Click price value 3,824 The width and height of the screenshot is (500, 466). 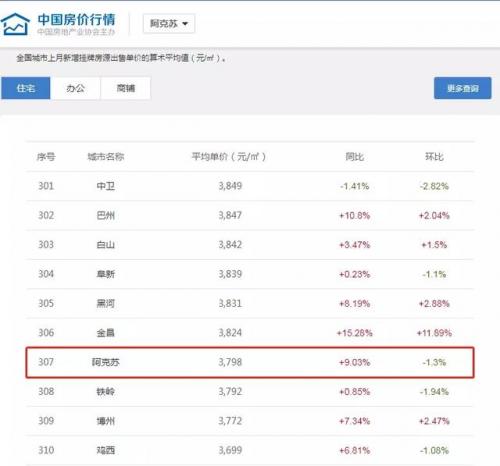click(x=230, y=333)
